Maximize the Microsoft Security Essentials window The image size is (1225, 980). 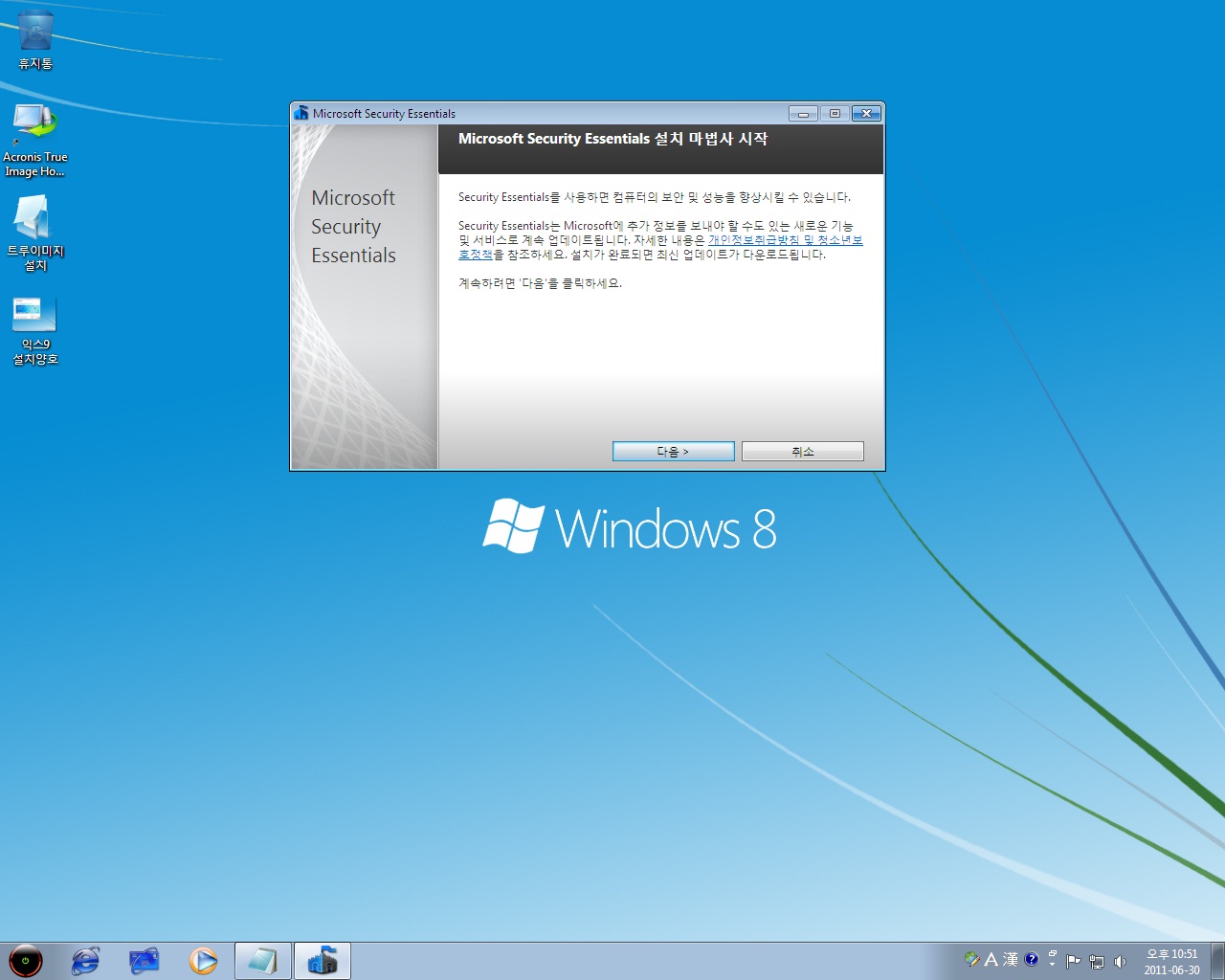[x=835, y=113]
